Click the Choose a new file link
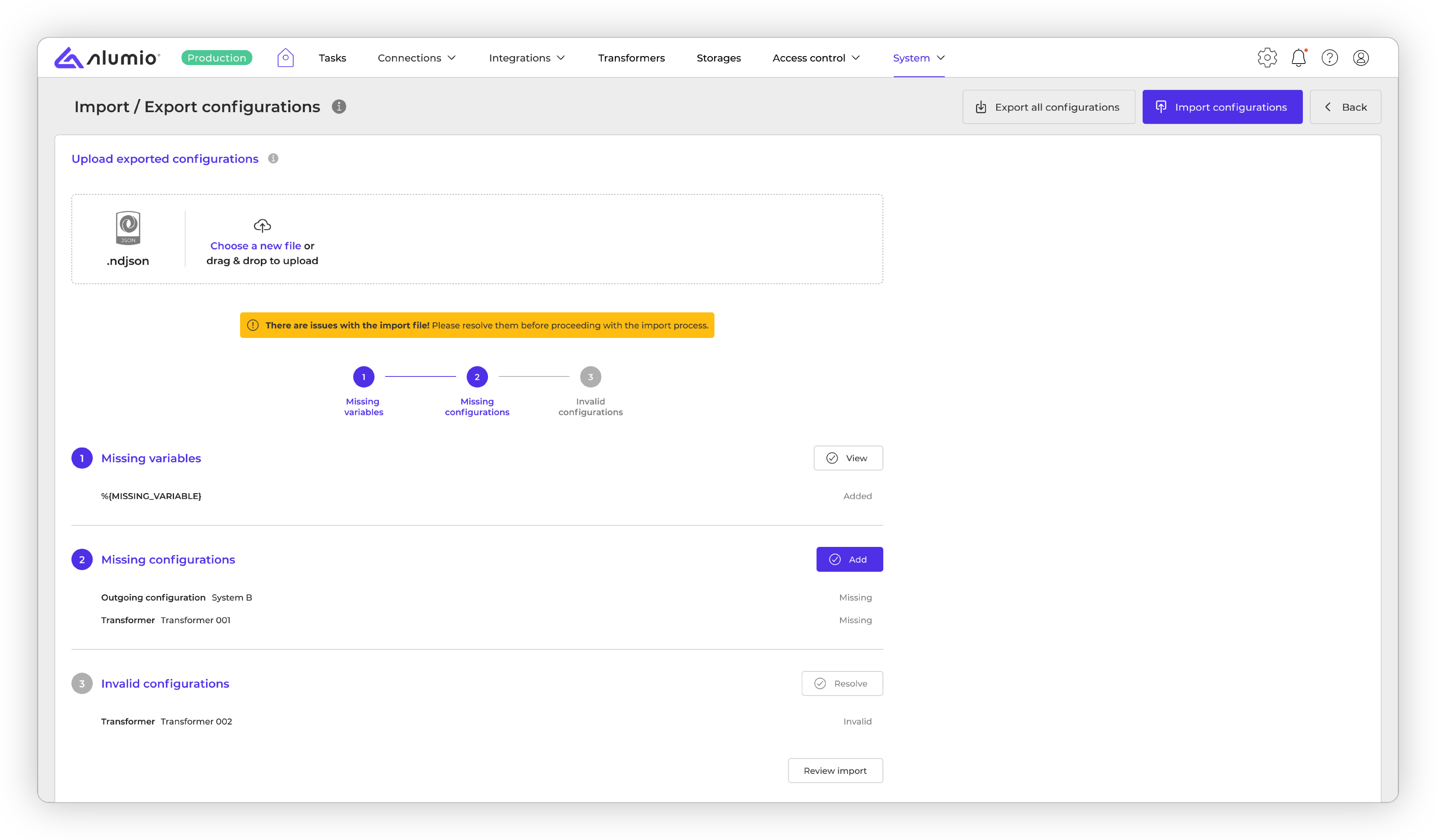Viewport: 1436px width, 840px height. [255, 246]
